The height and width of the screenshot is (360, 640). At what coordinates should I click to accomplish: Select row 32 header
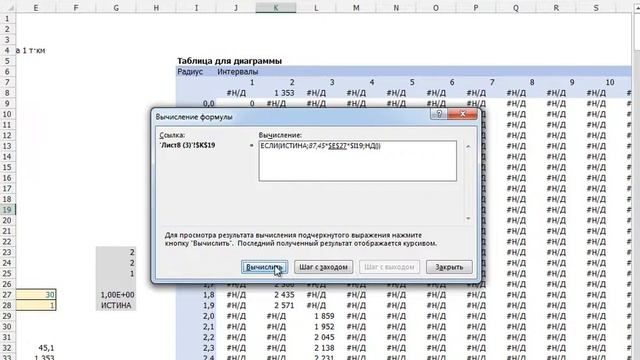(x=7, y=348)
